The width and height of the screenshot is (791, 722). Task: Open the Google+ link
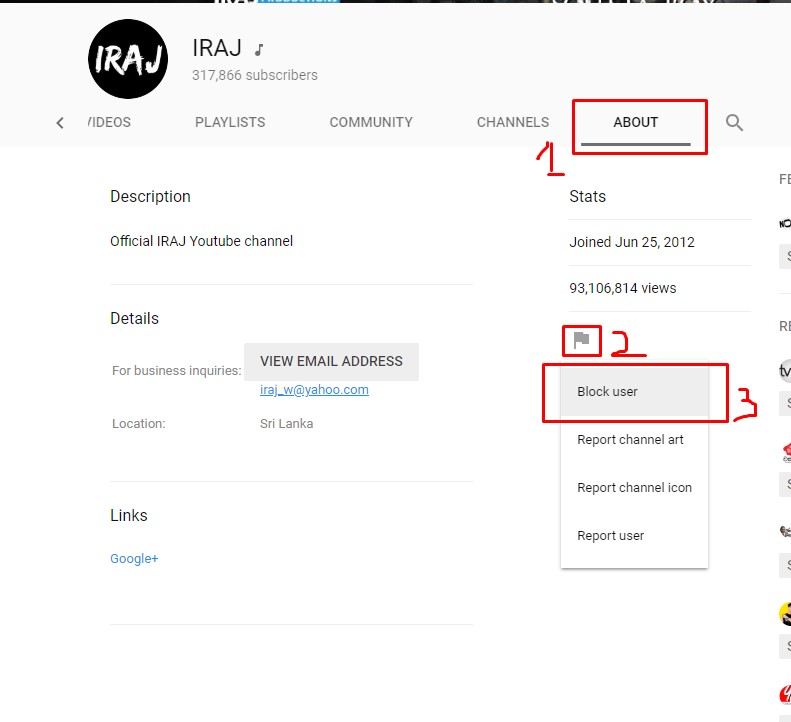click(x=134, y=559)
